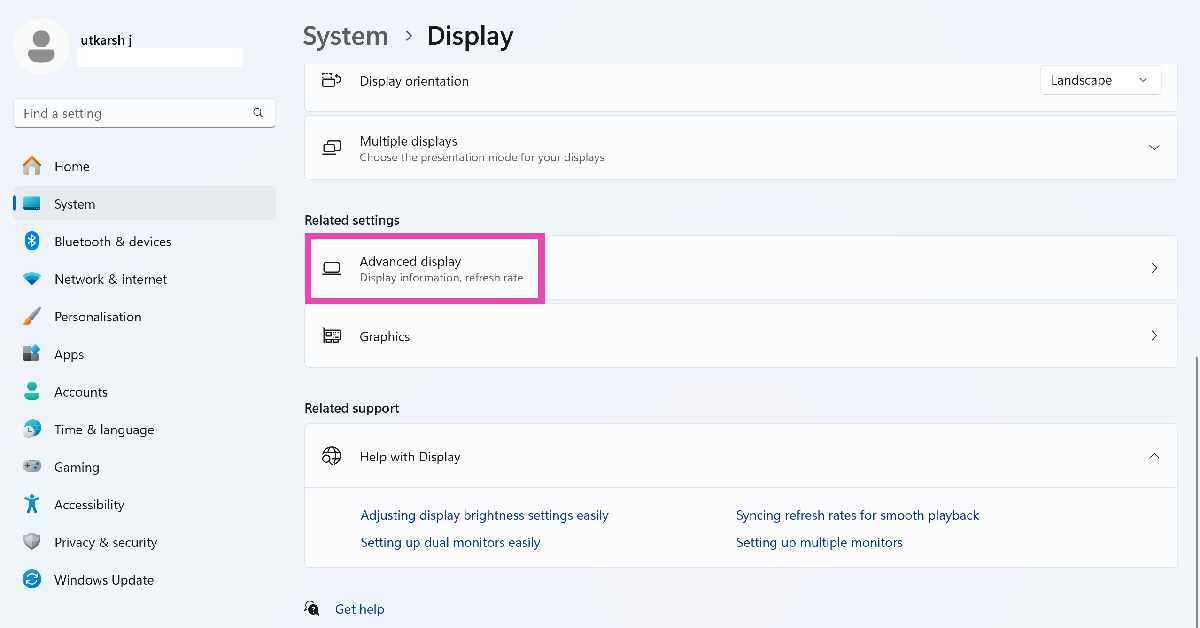The width and height of the screenshot is (1200, 628).
Task: Open Advanced display settings
Action: coord(740,268)
